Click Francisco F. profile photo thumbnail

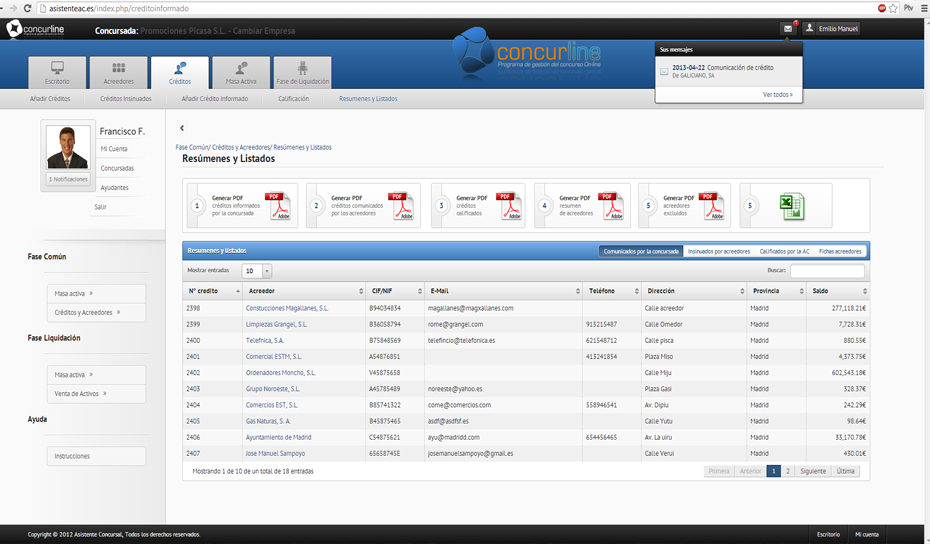click(68, 148)
